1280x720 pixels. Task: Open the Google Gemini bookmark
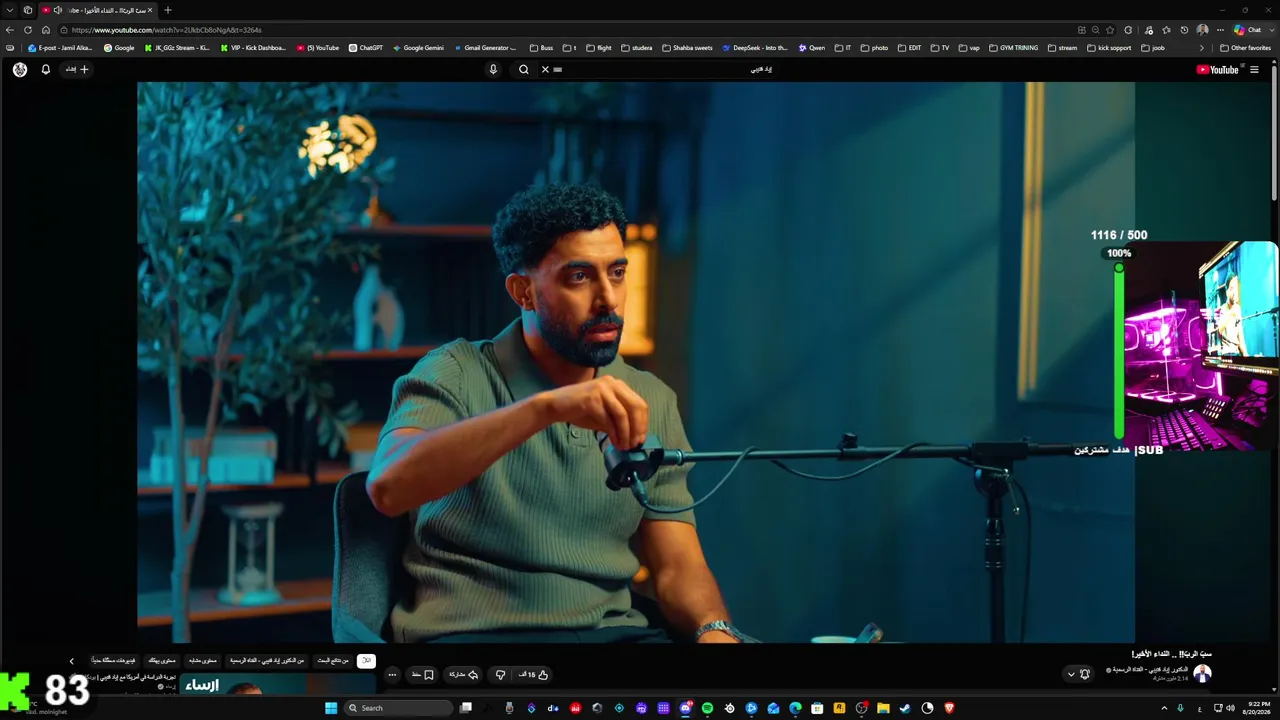418,48
